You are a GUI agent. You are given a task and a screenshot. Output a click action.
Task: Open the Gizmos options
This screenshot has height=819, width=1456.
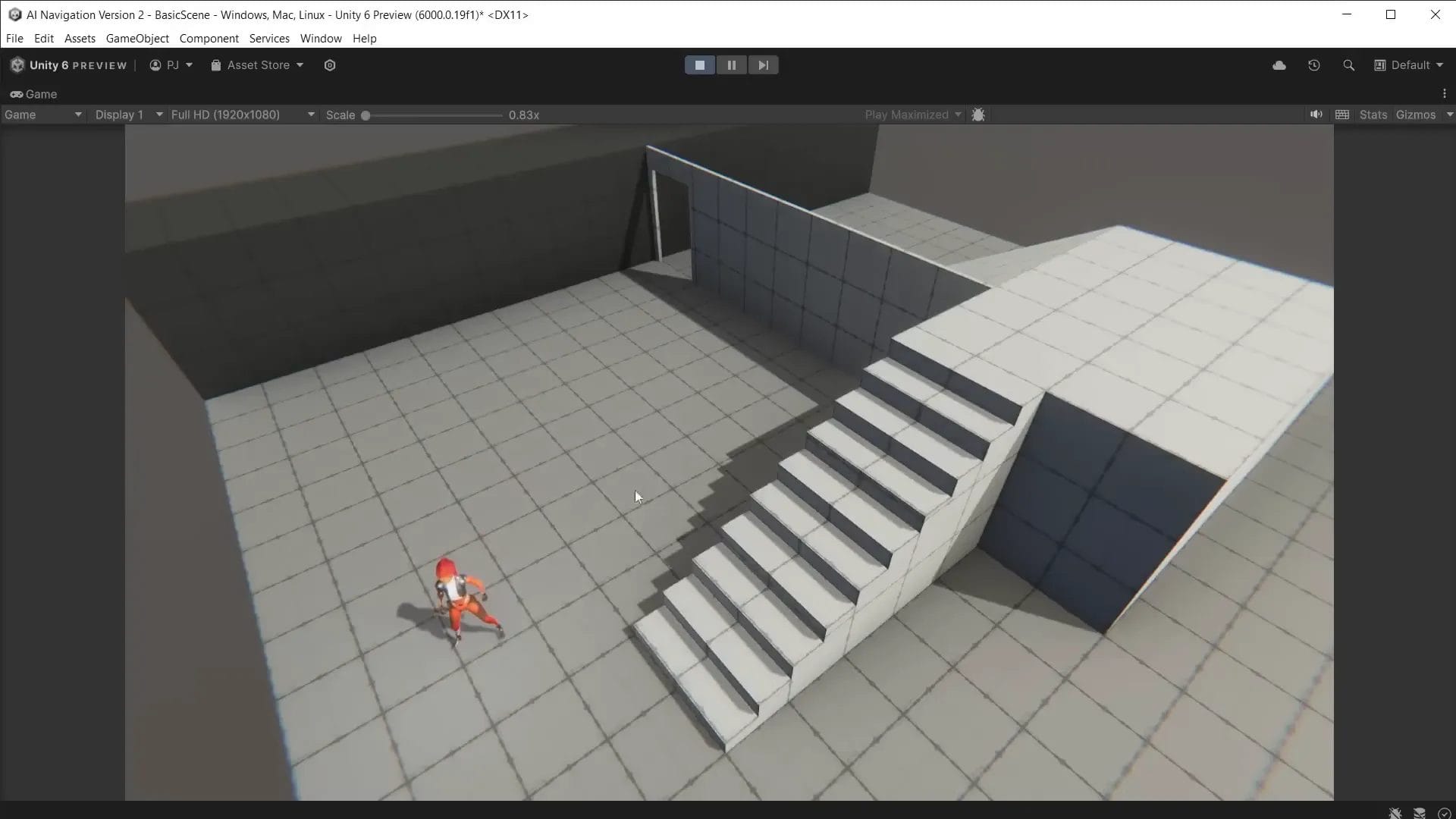point(1415,115)
